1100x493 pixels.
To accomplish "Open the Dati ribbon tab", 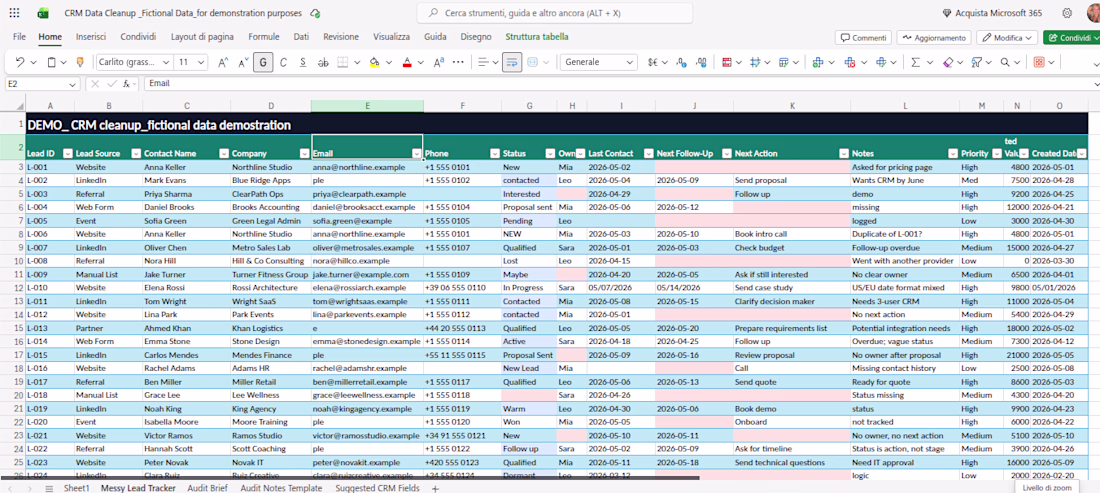I will click(301, 36).
